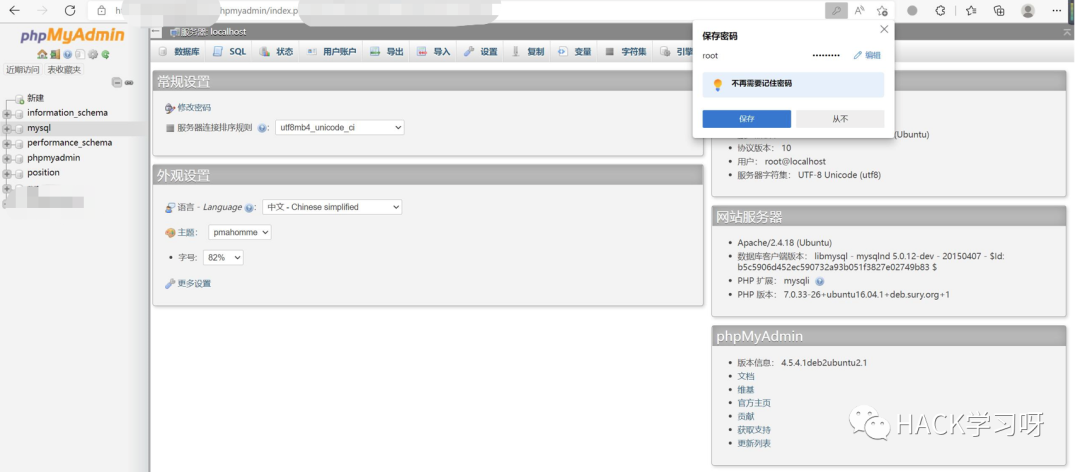This screenshot has height=472, width=1080.
Task: Expand the position database node
Action: [7, 174]
